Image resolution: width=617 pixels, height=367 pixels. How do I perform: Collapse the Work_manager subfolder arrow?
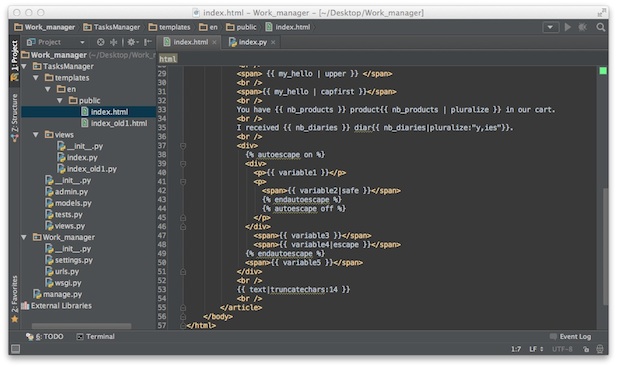point(24,238)
